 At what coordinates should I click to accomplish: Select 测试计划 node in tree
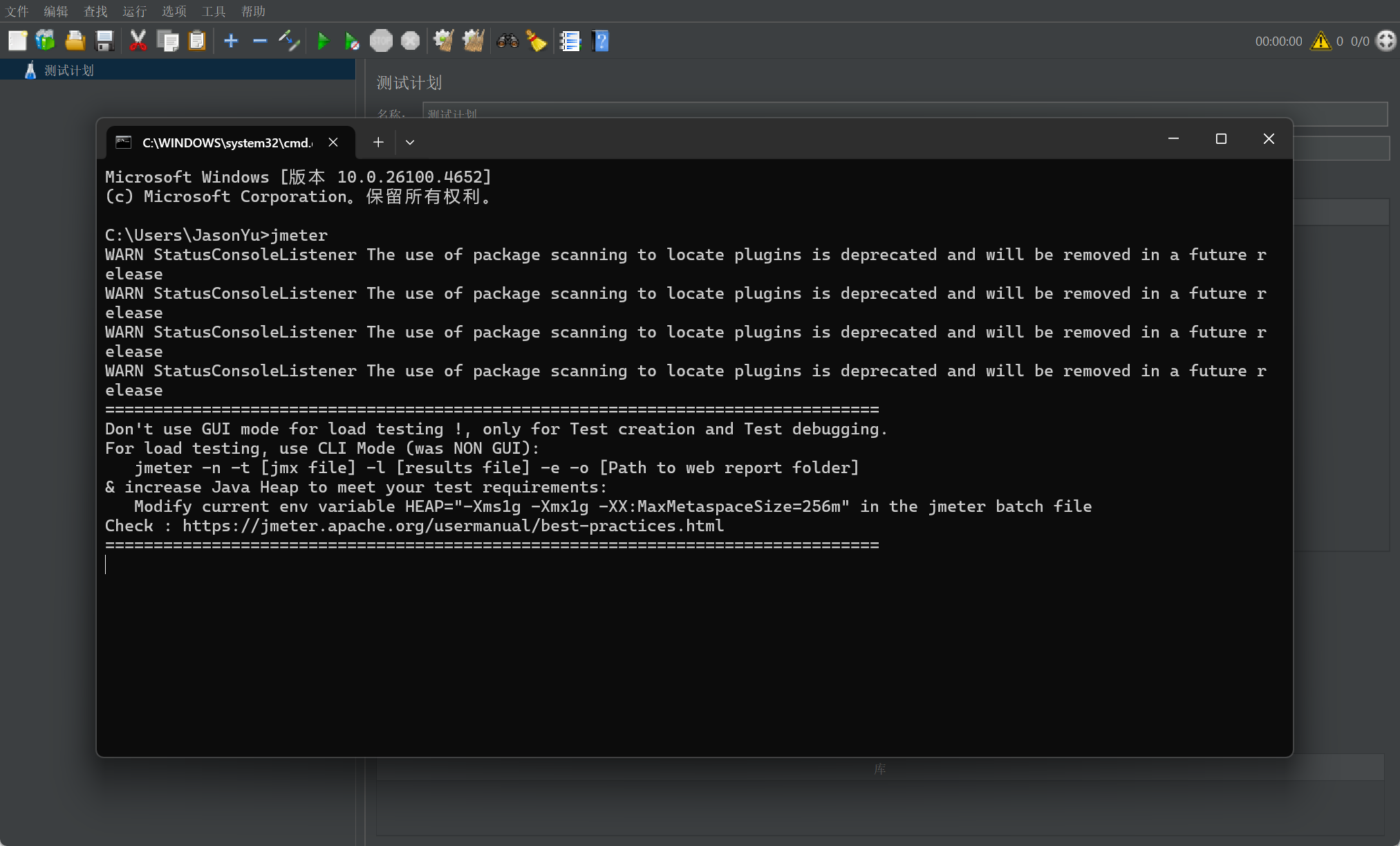(68, 70)
